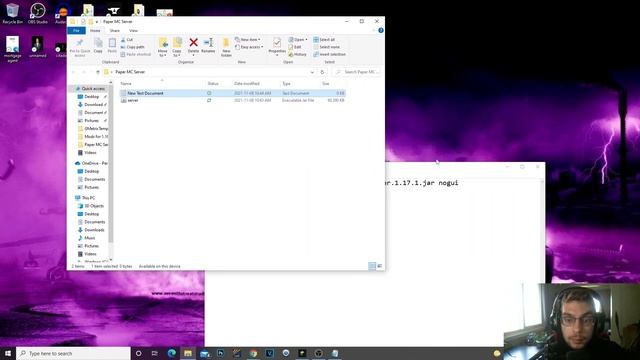Switch to large icons view in status bar
This screenshot has width=640, height=360.
(x=380, y=266)
